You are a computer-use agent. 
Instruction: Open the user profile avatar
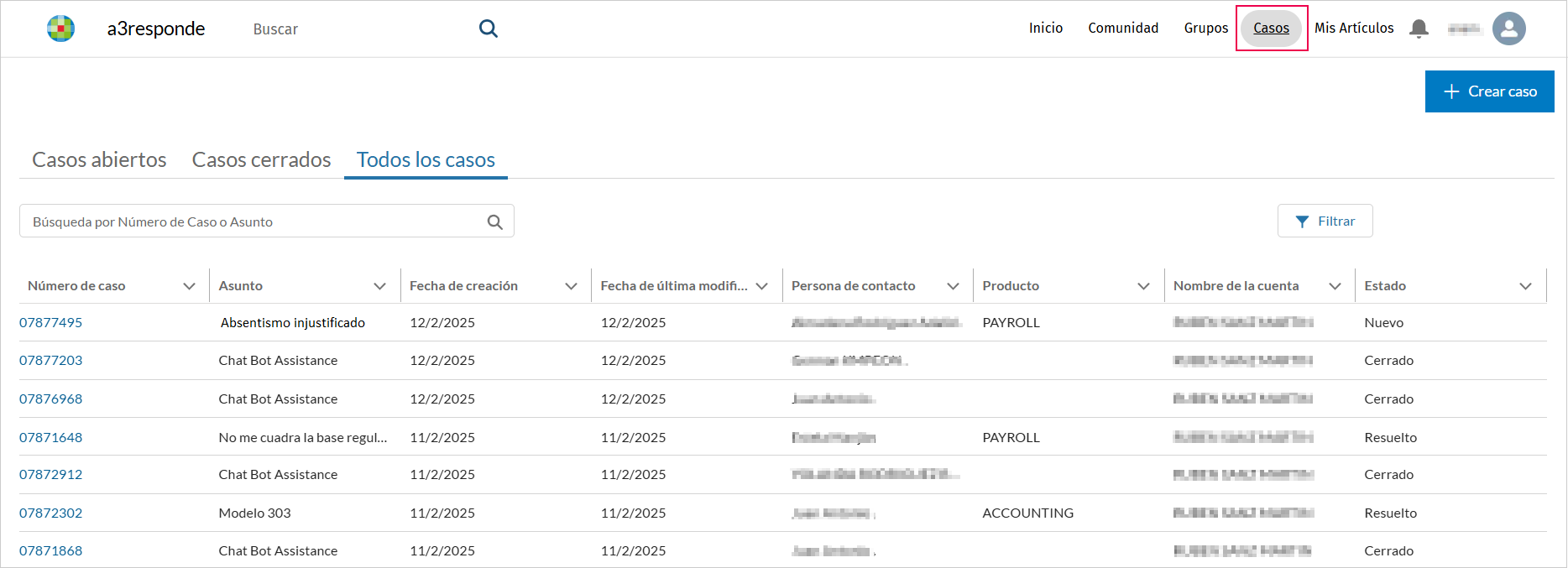[1509, 29]
